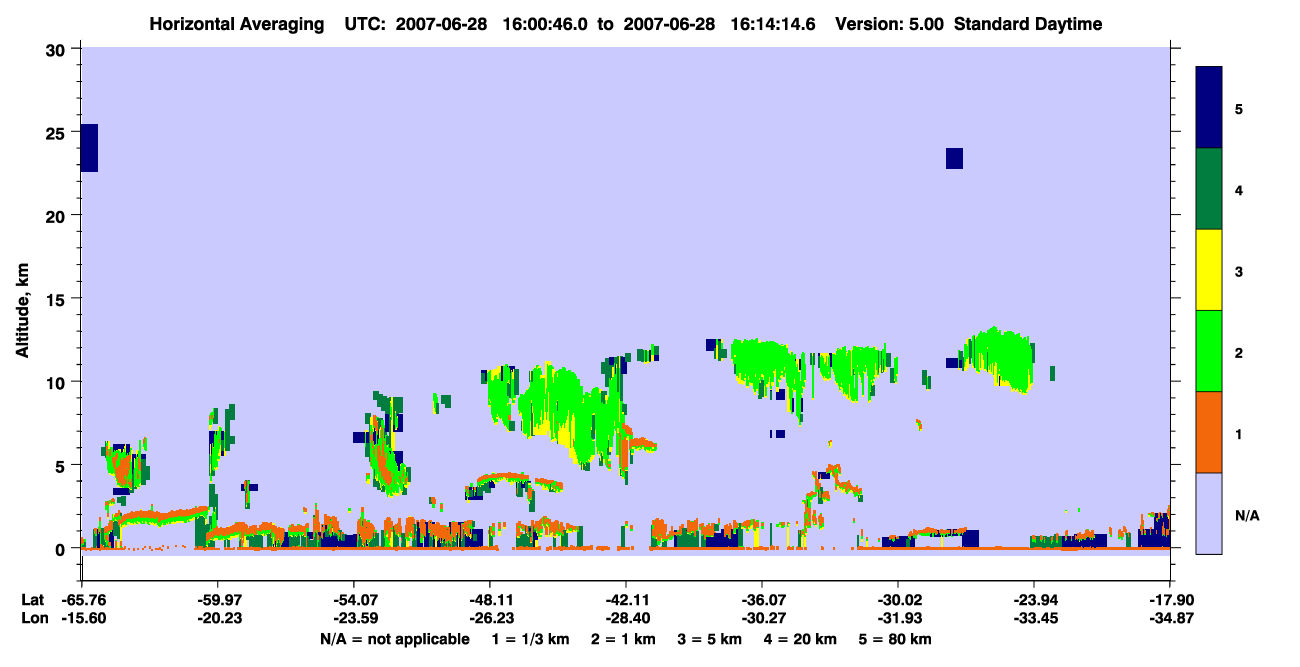Click latitude value -59.97
This screenshot has height=667, width=1300.
(x=218, y=600)
